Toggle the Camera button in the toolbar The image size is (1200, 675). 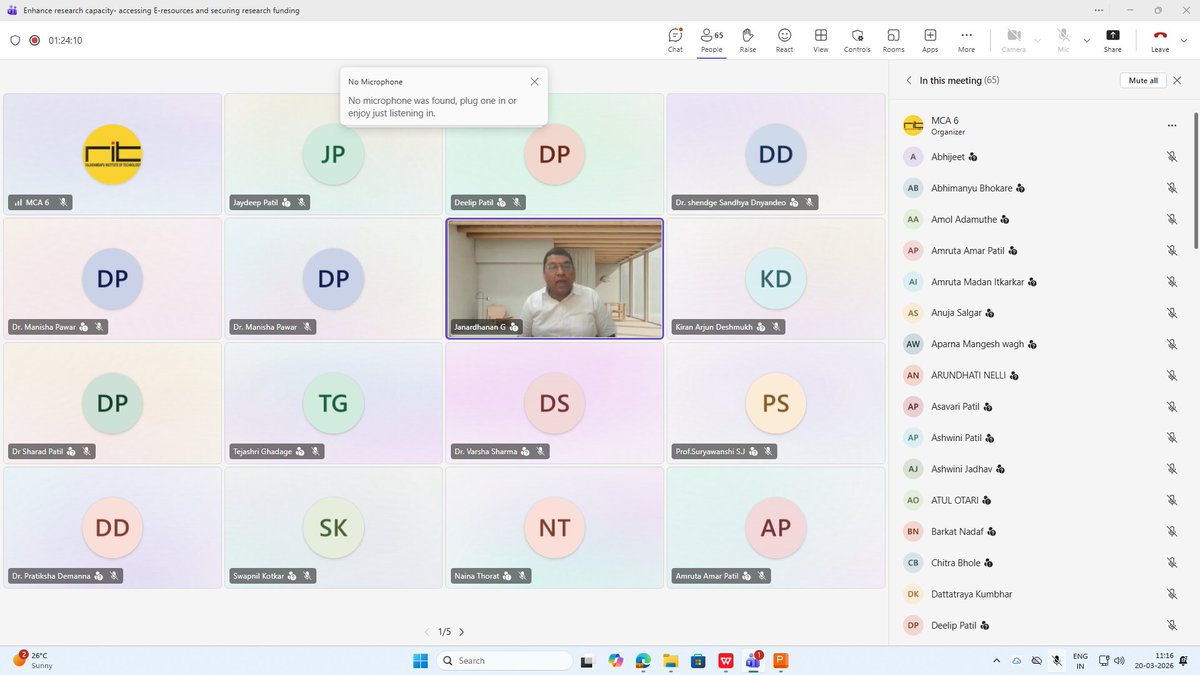1013,40
